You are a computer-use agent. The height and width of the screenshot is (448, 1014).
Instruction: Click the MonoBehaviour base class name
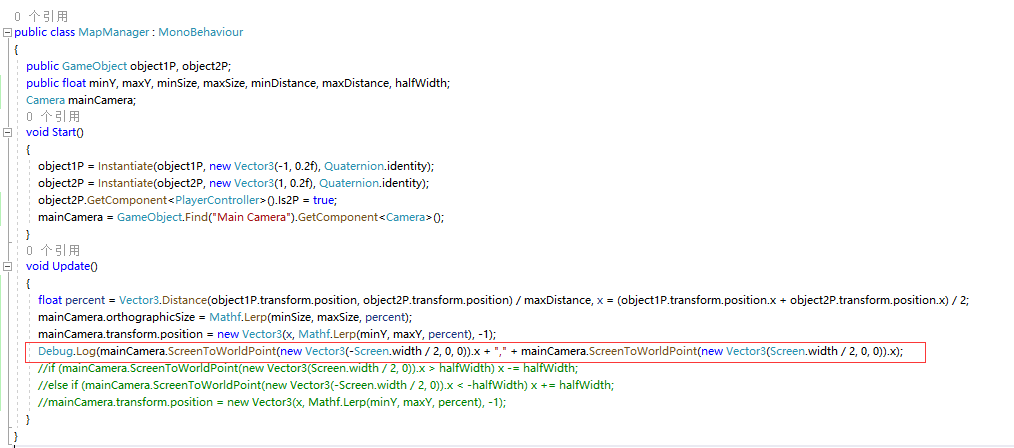pyautogui.click(x=200, y=32)
